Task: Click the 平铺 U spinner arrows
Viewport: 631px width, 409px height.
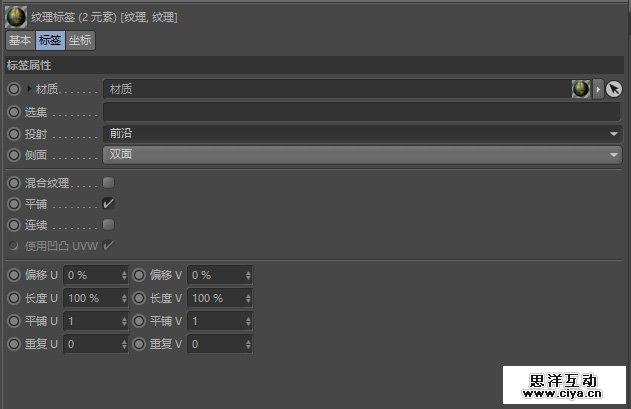Action: pyautogui.click(x=124, y=321)
